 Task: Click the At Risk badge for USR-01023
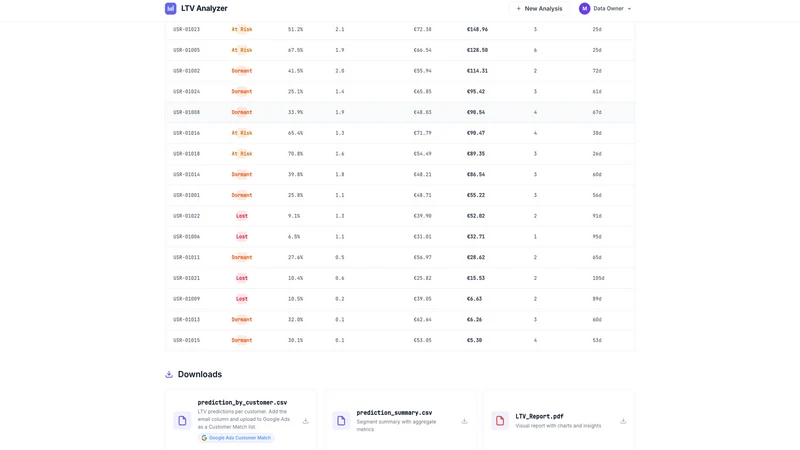click(x=242, y=30)
